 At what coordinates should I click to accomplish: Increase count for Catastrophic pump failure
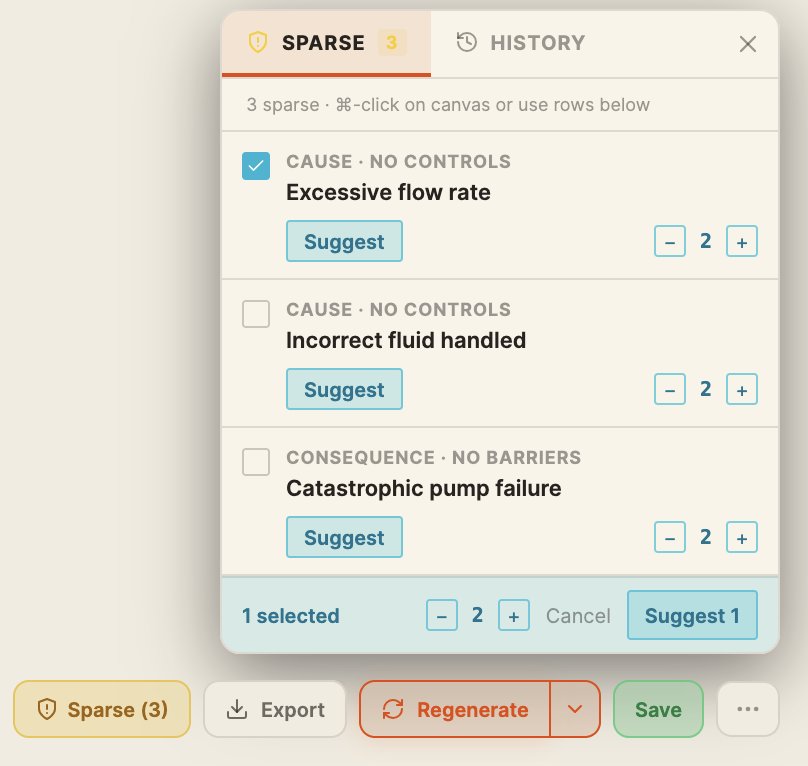tap(742, 537)
